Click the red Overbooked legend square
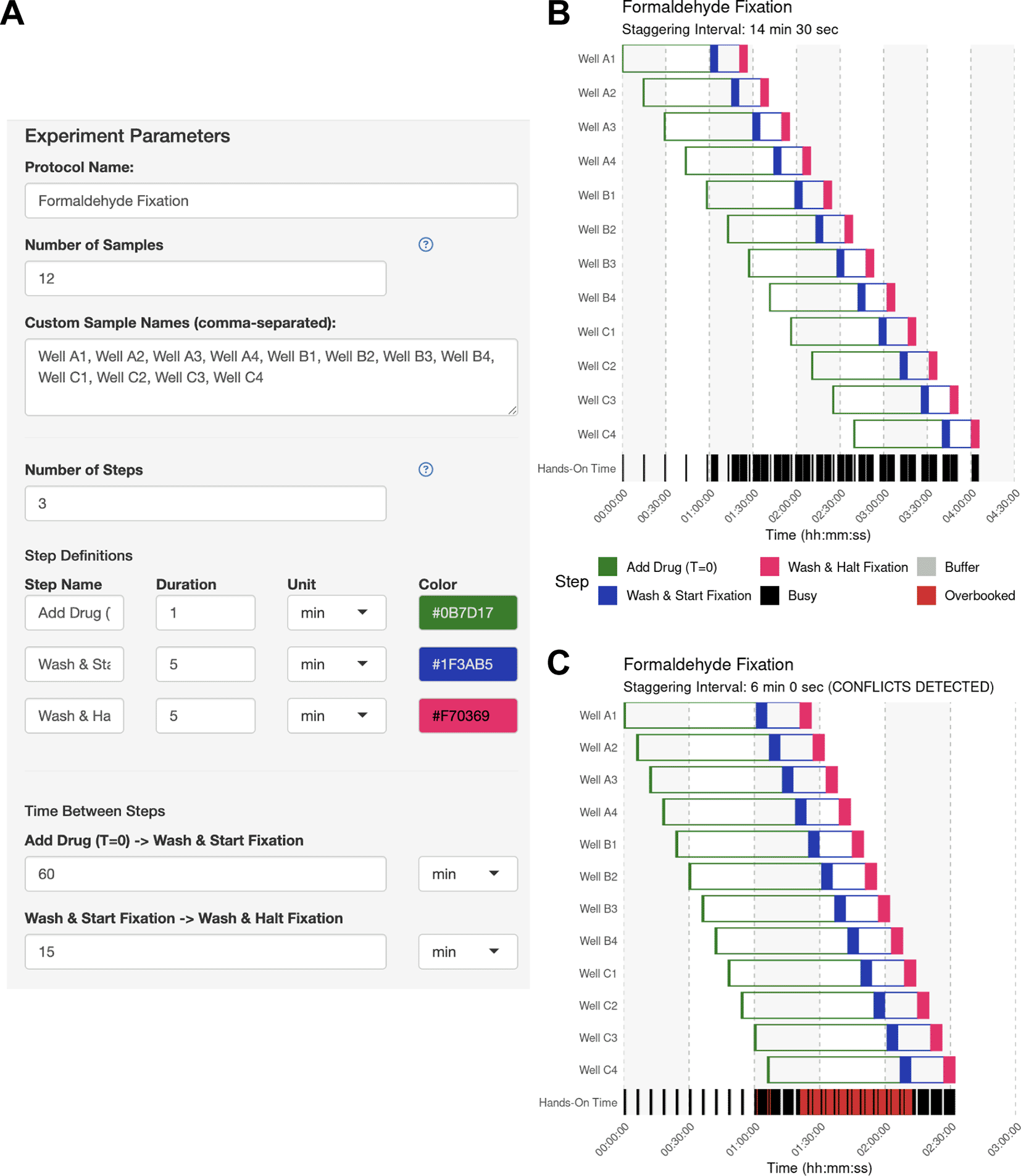Viewport: 1021px width, 1176px height. [926, 595]
